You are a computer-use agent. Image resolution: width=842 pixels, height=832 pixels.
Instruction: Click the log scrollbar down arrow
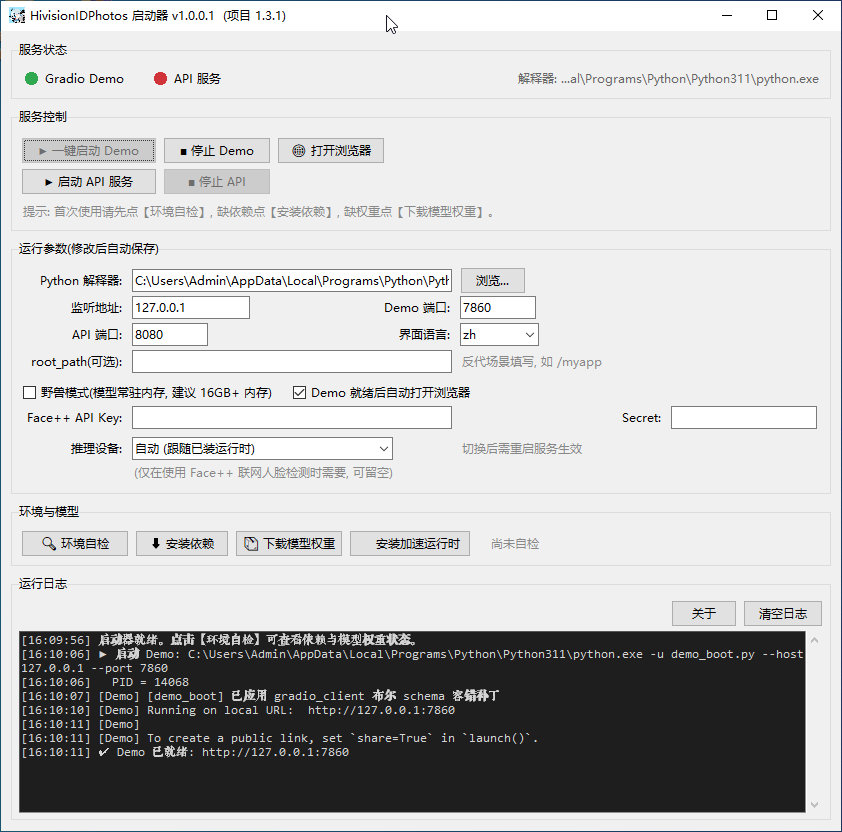click(x=814, y=804)
